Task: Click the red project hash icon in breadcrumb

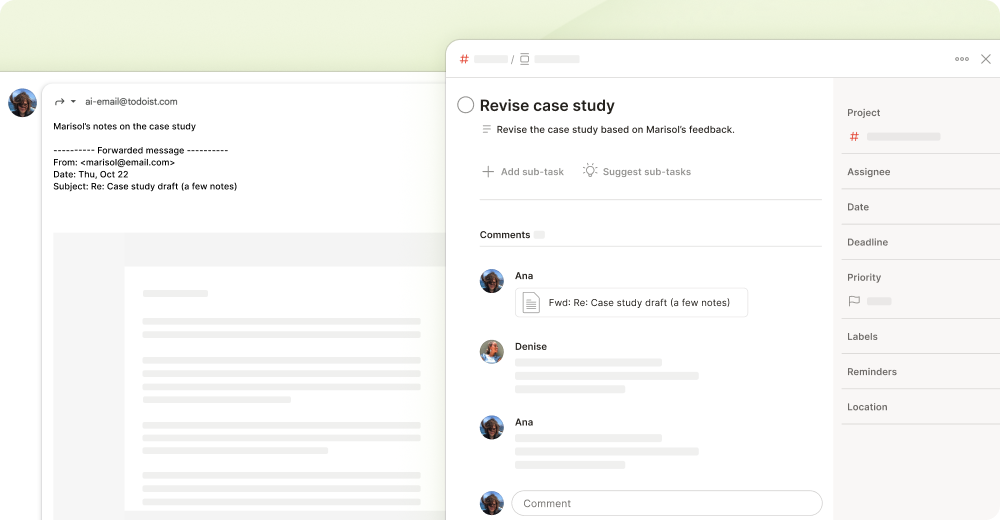Action: (x=464, y=59)
